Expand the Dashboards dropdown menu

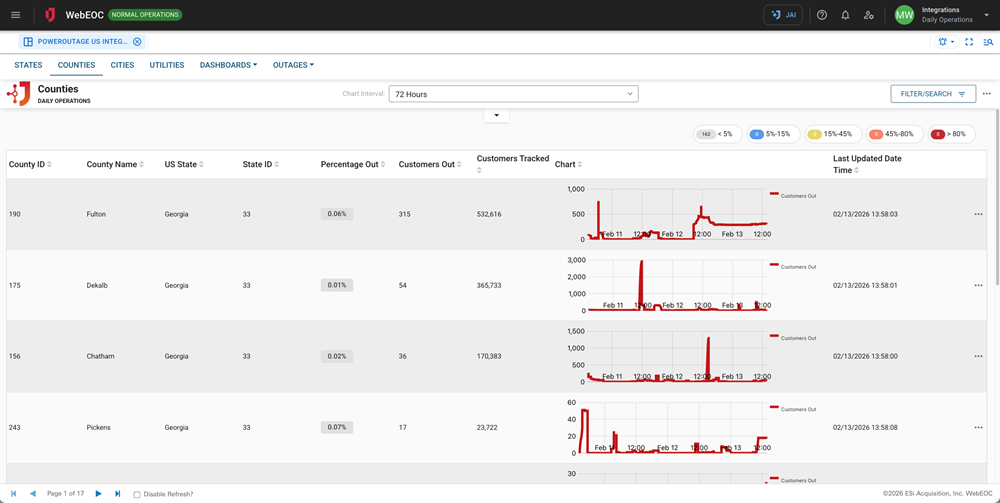click(228, 65)
